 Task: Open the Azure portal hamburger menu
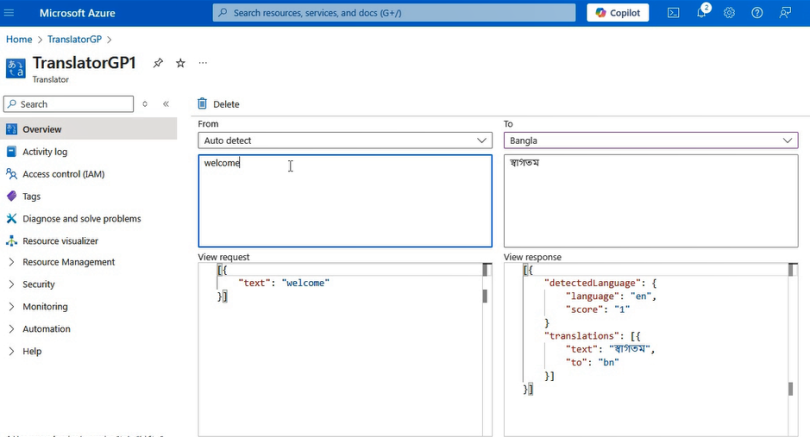[x=9, y=13]
